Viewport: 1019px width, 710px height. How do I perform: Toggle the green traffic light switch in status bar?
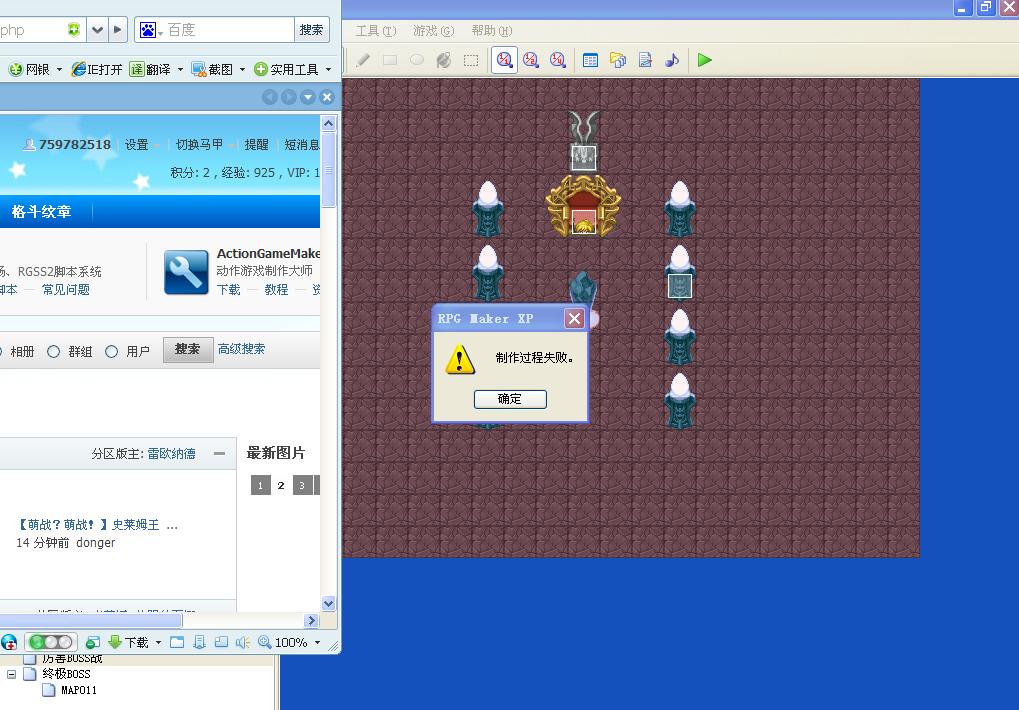click(x=51, y=642)
